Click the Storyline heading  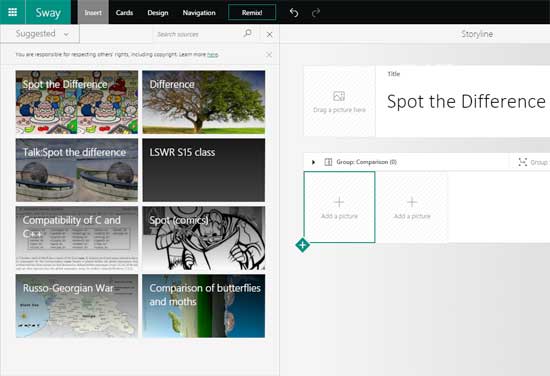coord(477,34)
